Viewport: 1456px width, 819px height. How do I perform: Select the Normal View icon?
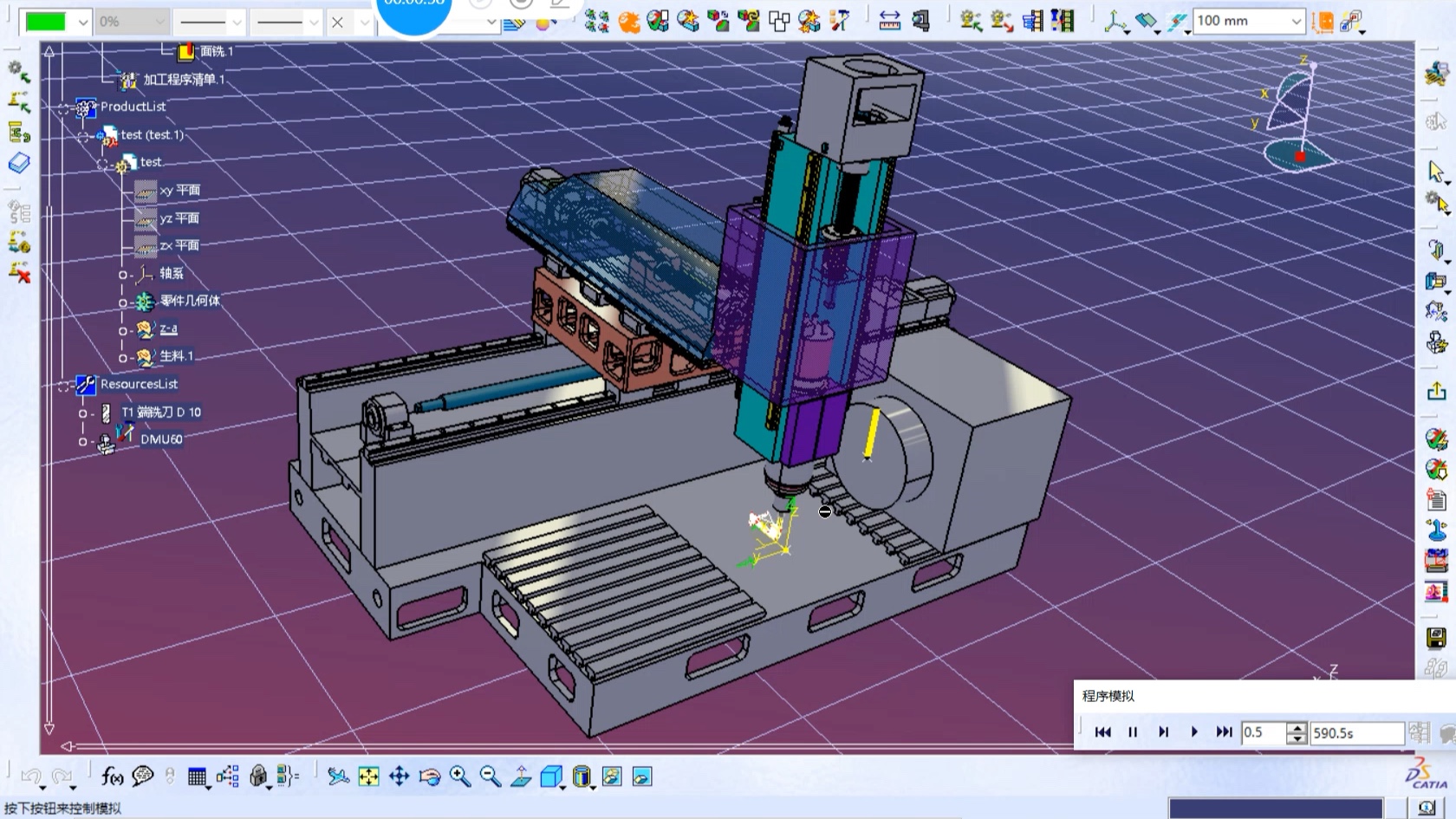[x=521, y=777]
